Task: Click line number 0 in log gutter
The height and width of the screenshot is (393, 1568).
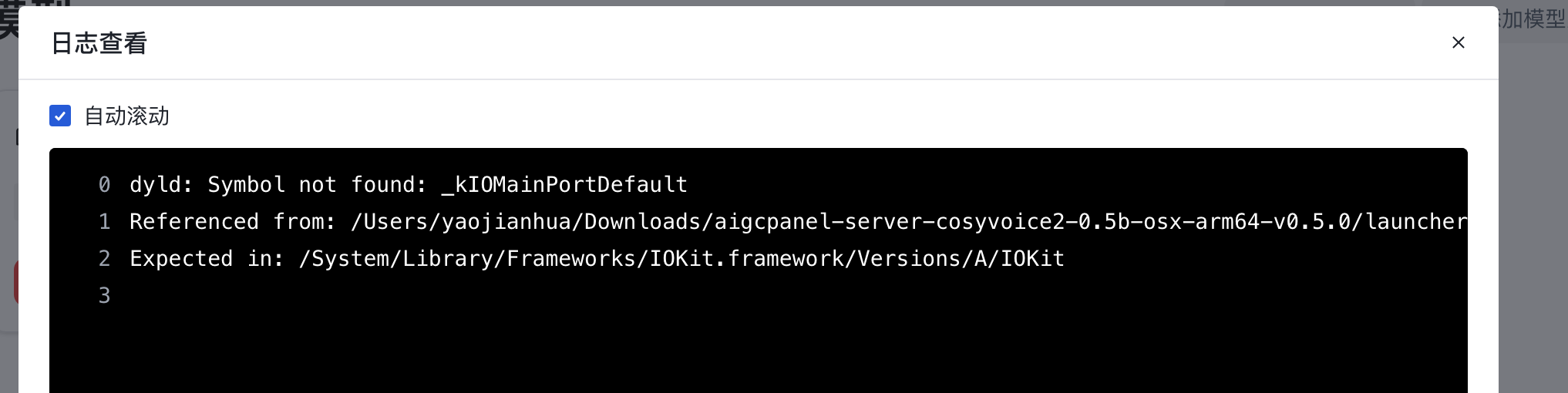Action: [105, 185]
